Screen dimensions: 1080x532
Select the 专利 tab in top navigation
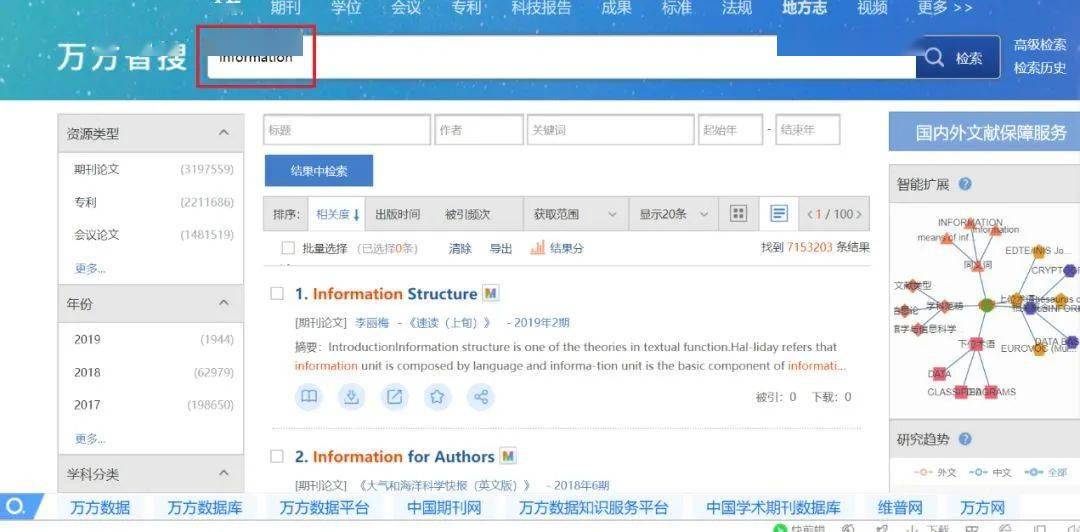(x=465, y=8)
